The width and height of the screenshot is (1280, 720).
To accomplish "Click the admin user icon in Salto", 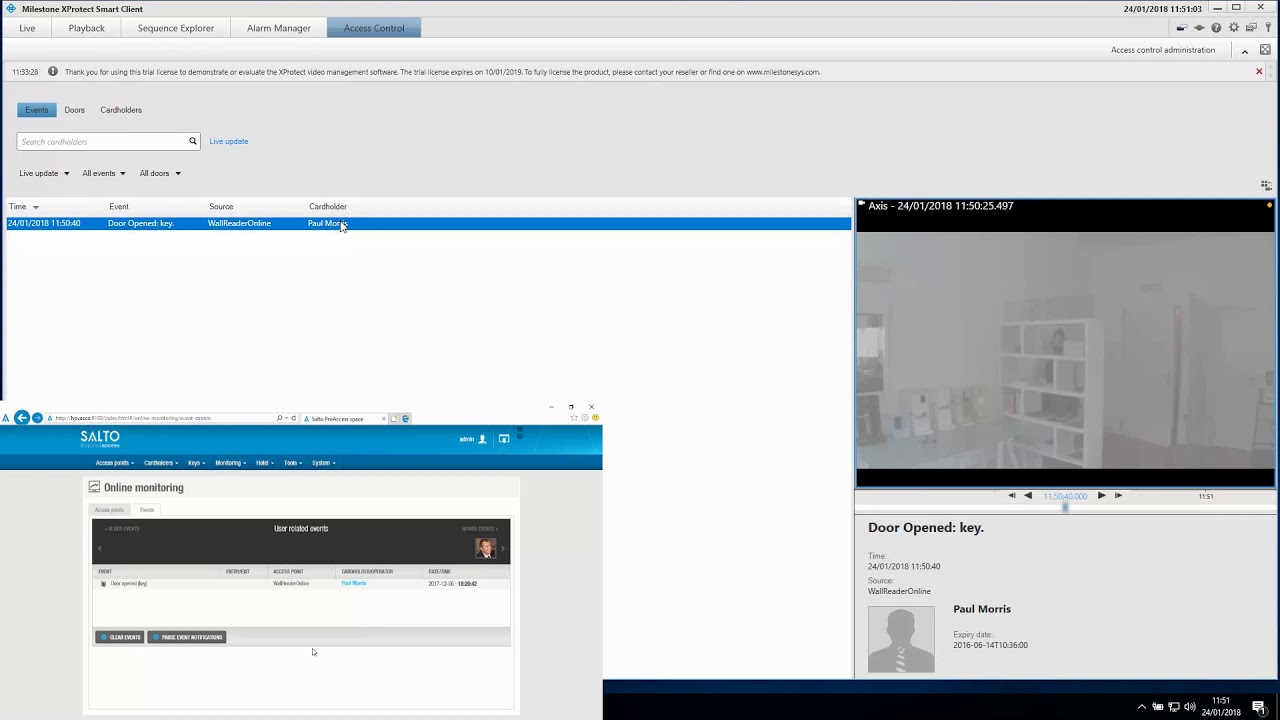I will coord(482,439).
